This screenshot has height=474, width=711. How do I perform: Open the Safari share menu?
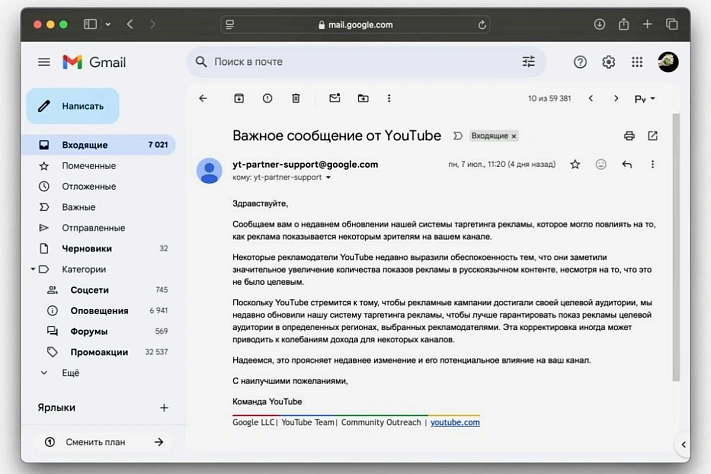[x=624, y=24]
